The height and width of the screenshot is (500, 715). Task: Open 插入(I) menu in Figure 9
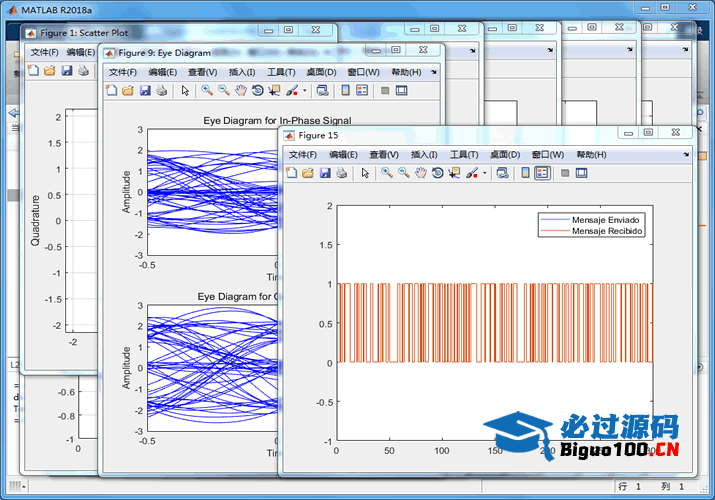point(242,72)
